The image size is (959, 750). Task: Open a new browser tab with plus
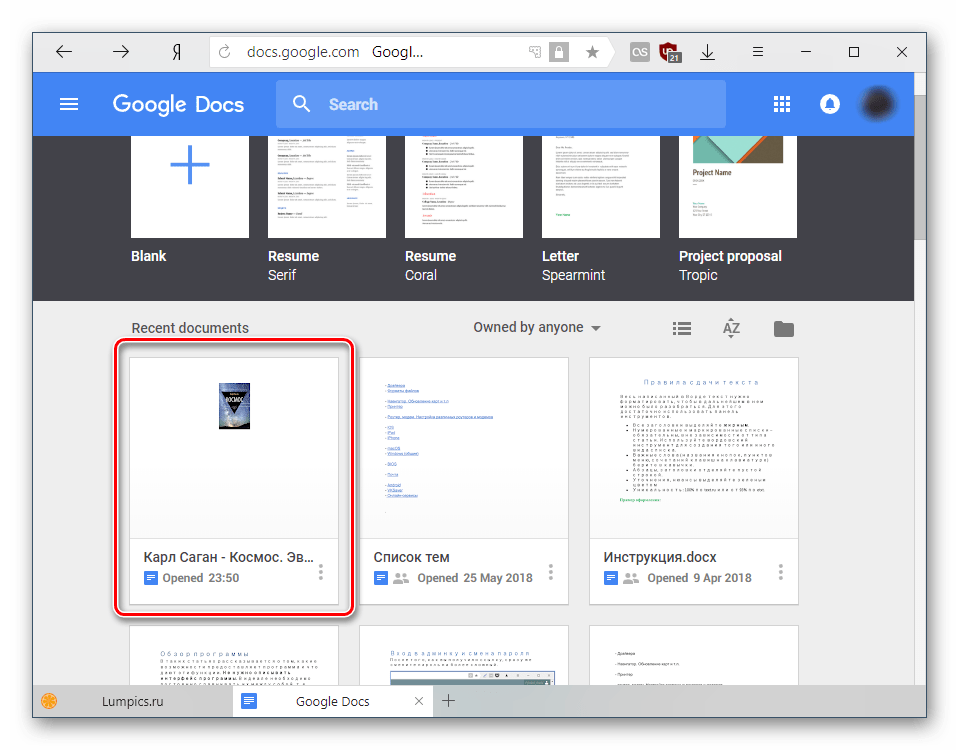click(x=449, y=702)
